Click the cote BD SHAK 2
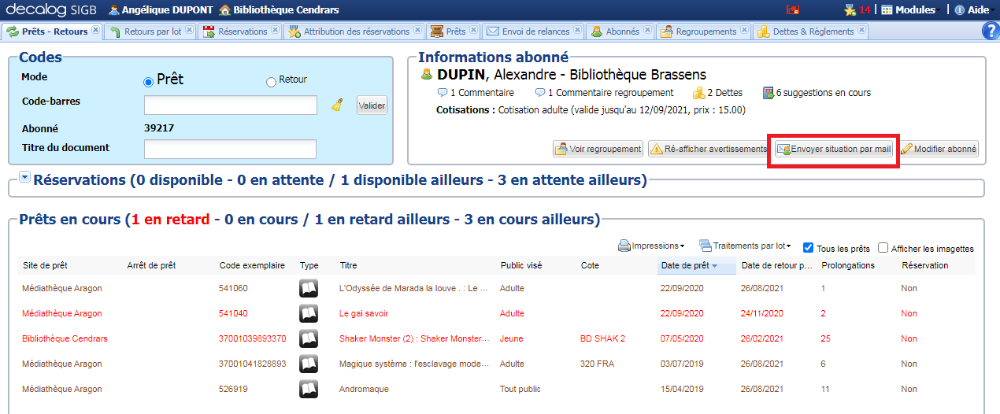Viewport: 1000px width, 414px height. 604,339
